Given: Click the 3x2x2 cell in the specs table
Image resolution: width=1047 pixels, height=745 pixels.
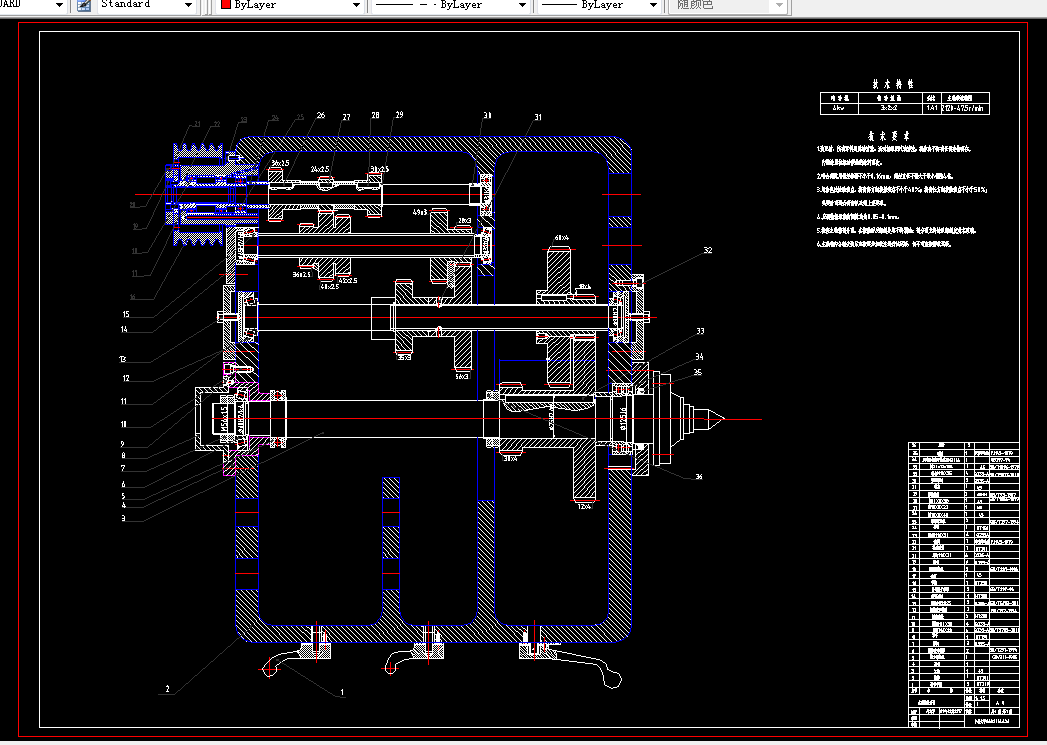Looking at the screenshot, I should pyautogui.click(x=889, y=107).
